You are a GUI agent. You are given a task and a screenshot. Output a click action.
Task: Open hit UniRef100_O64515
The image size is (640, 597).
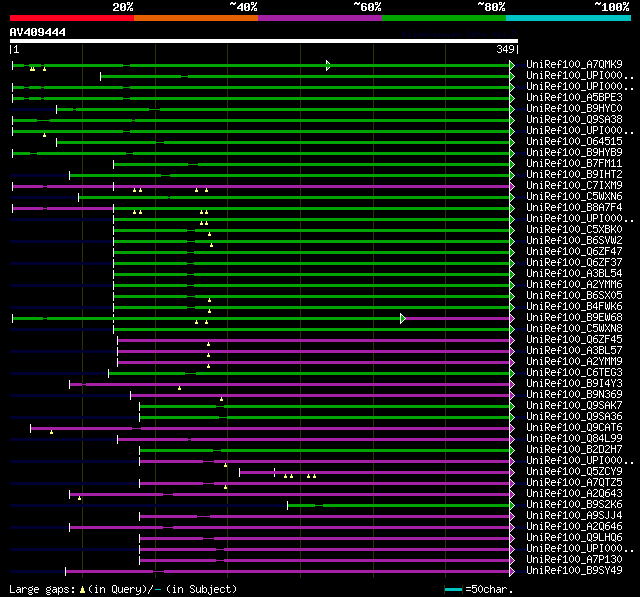coord(574,142)
